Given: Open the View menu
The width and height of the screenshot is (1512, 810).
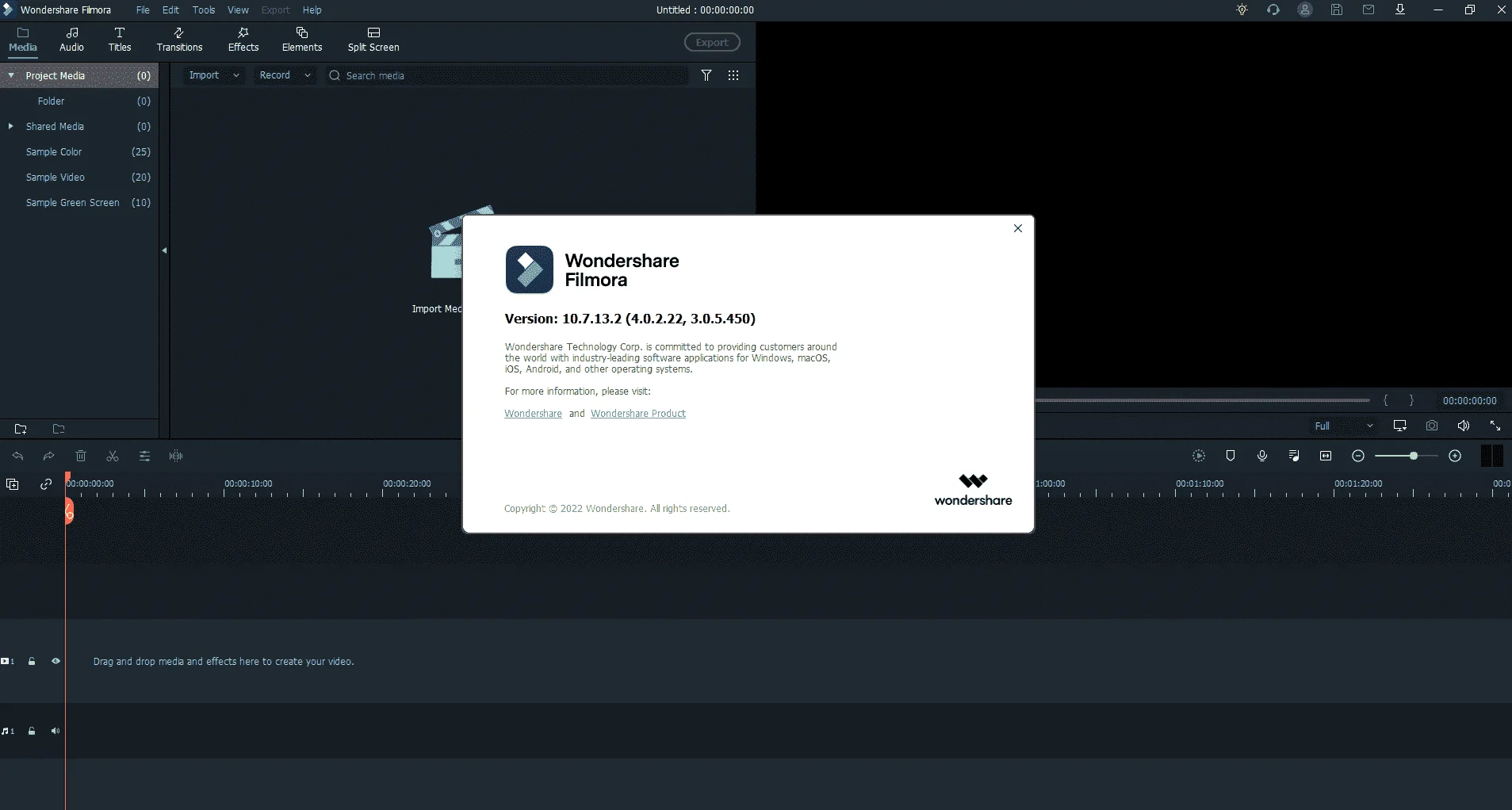Looking at the screenshot, I should pyautogui.click(x=238, y=10).
